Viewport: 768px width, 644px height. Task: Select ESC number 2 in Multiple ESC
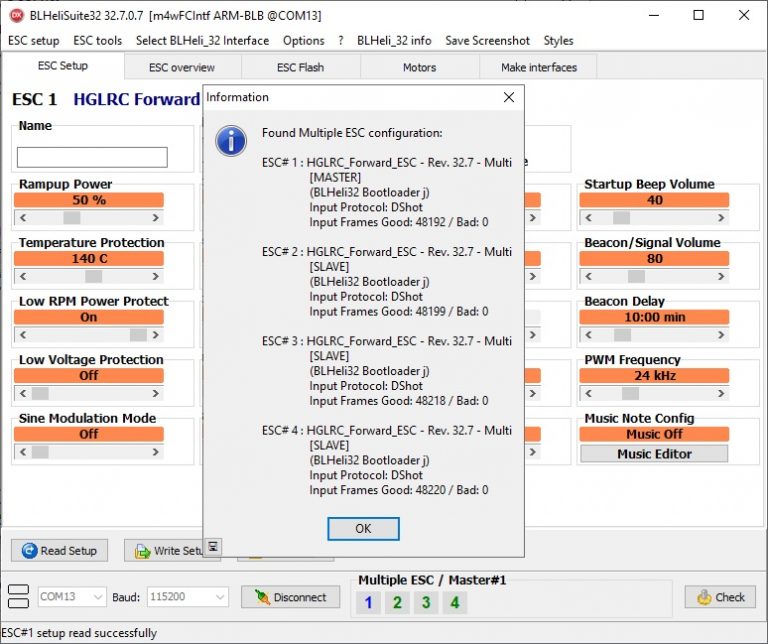click(397, 602)
